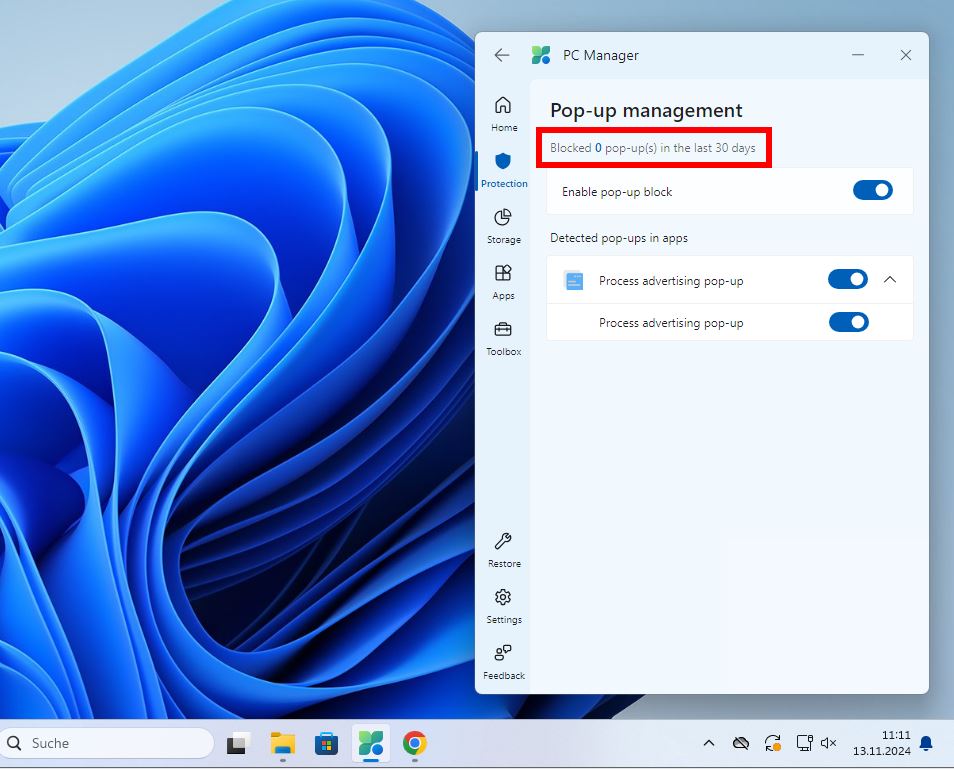Image resolution: width=954 pixels, height=769 pixels.
Task: Select the Protection shield icon
Action: (x=503, y=168)
